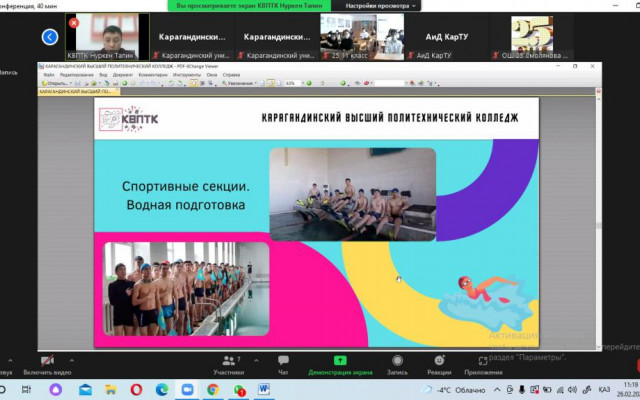The image size is (640, 400).
Task: Click the microphone icon in system tray
Action: point(522,390)
